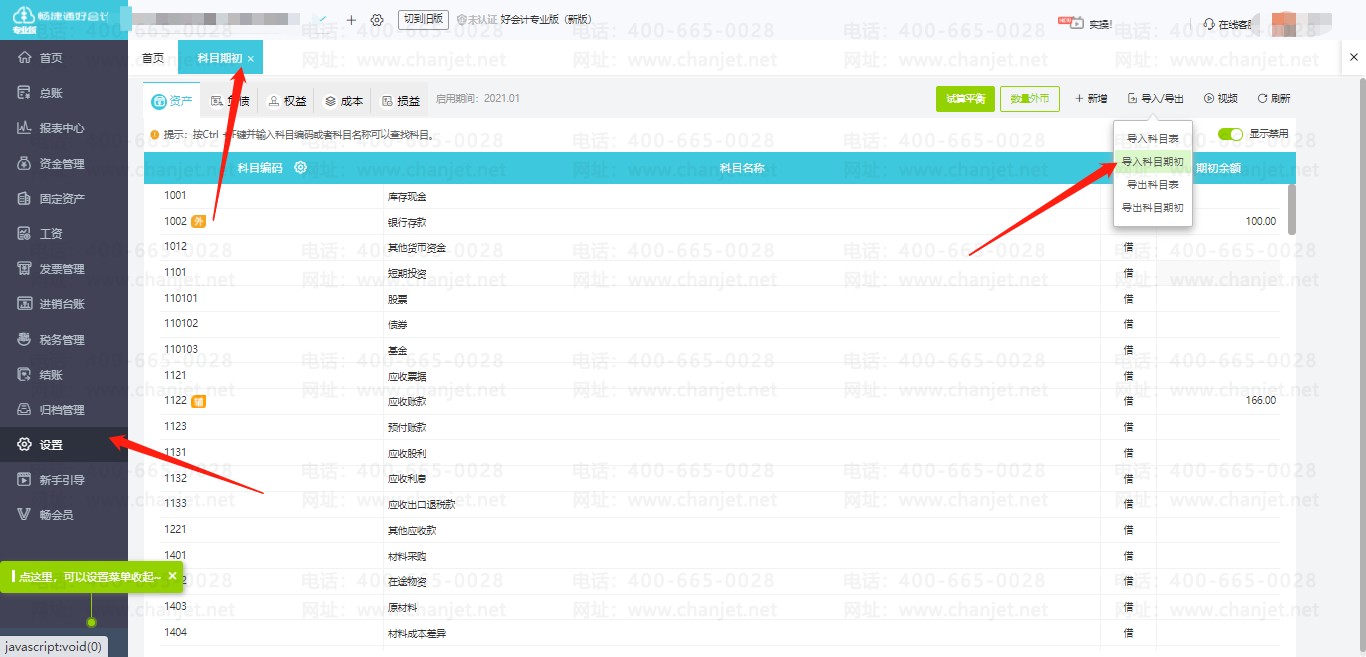Image resolution: width=1366 pixels, height=657 pixels.
Task: Refresh the list with 刷新
Action: point(1274,99)
